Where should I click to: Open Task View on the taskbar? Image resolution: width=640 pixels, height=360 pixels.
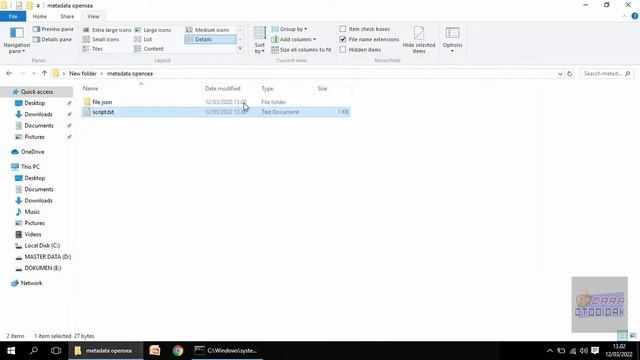56,351
